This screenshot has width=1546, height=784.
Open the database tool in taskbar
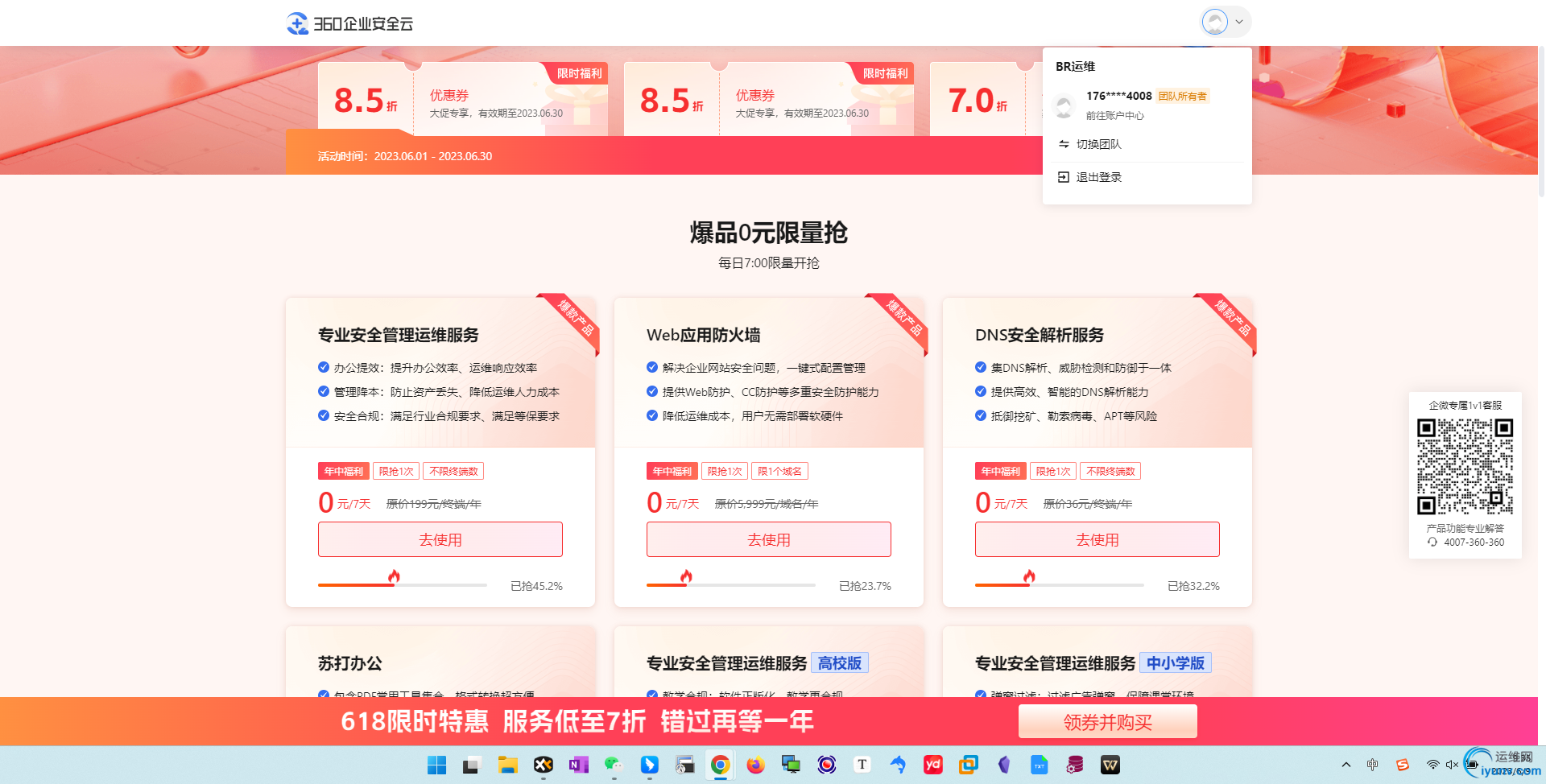click(x=1074, y=765)
